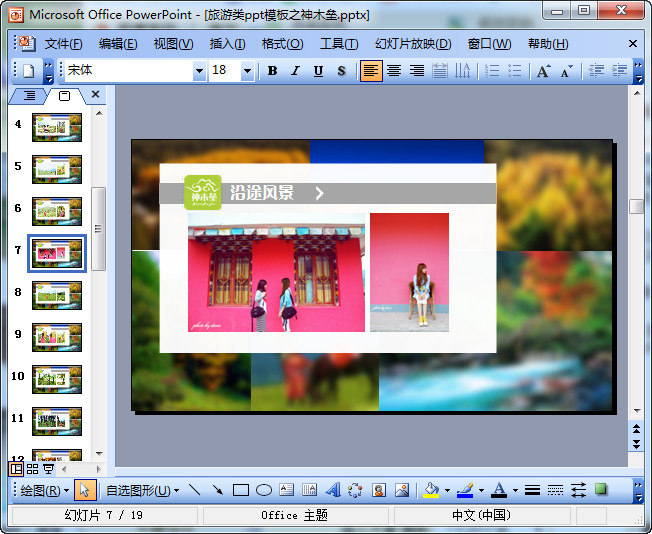The image size is (652, 534).
Task: Open the 幻灯片放映(D) menu
Action: click(413, 44)
